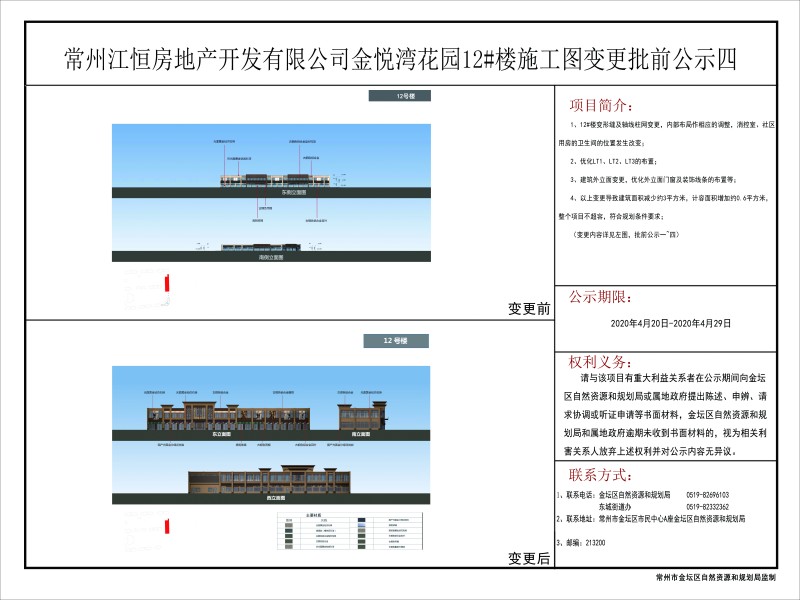Click the 邮编：213200 line
800x600 pixels.
tap(581, 543)
